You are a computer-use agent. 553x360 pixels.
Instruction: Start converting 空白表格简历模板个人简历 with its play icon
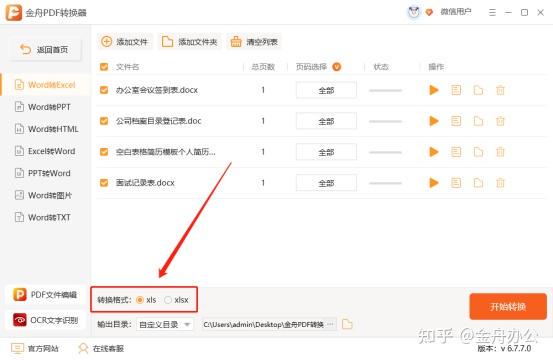434,152
